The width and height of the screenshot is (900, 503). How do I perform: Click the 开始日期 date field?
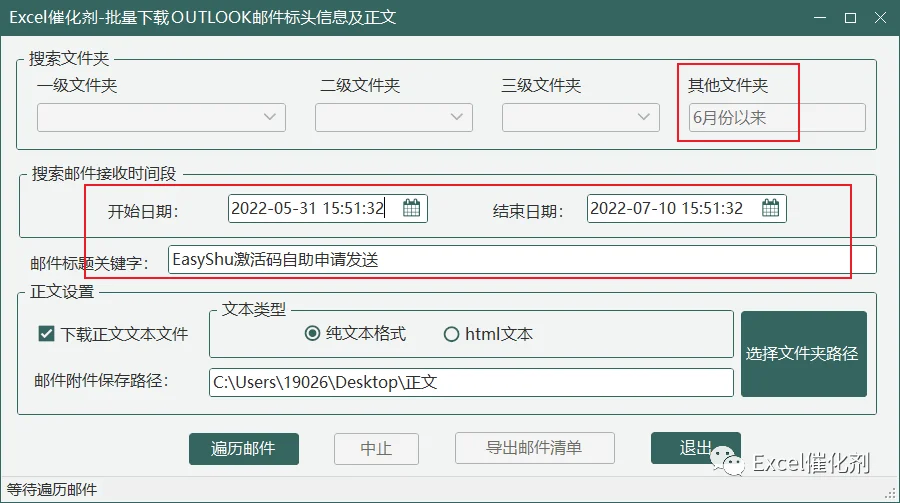point(328,208)
